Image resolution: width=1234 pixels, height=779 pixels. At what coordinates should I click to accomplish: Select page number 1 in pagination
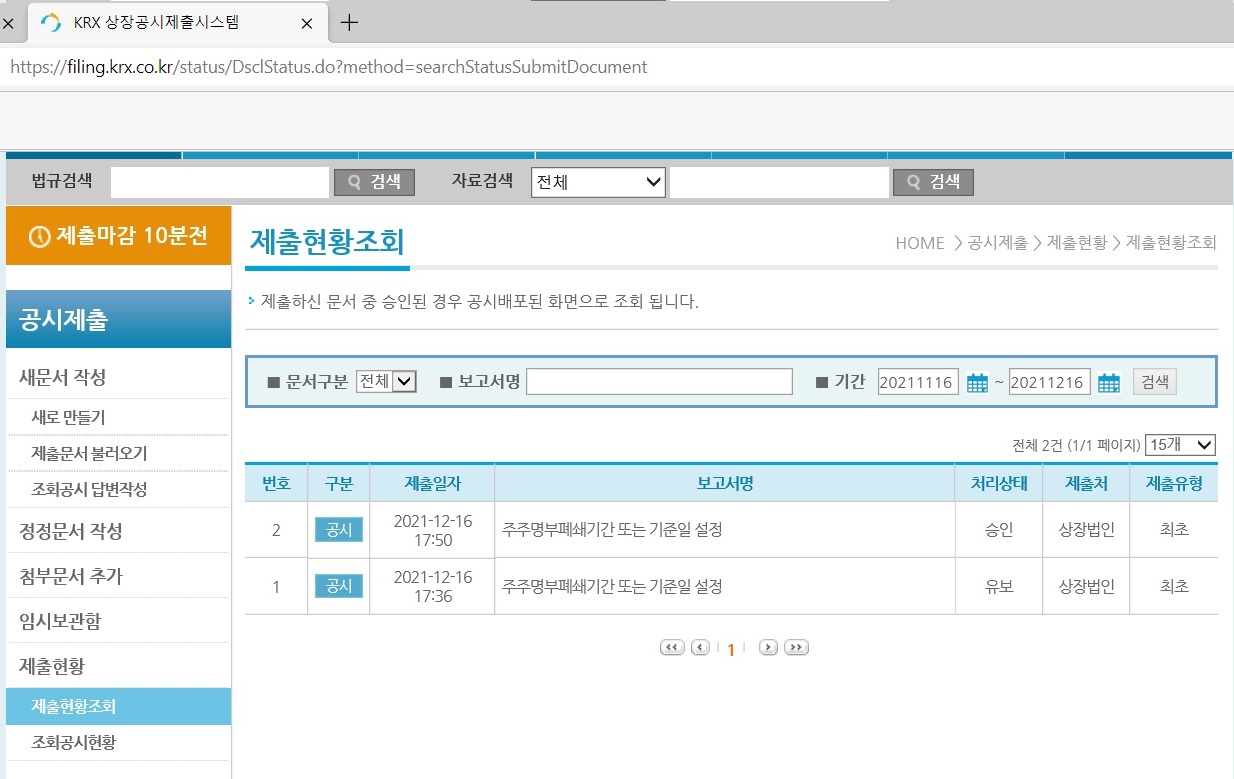[731, 647]
